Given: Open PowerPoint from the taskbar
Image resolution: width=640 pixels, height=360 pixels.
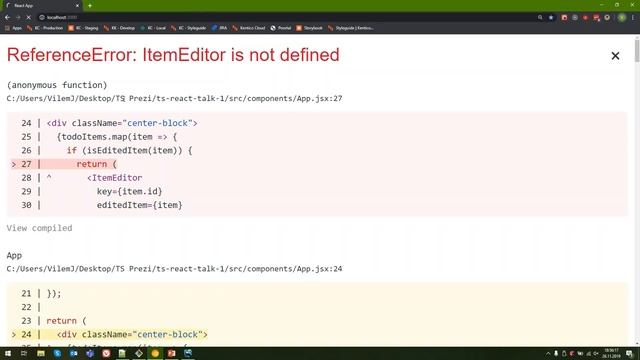Looking at the screenshot, I should (x=171, y=353).
